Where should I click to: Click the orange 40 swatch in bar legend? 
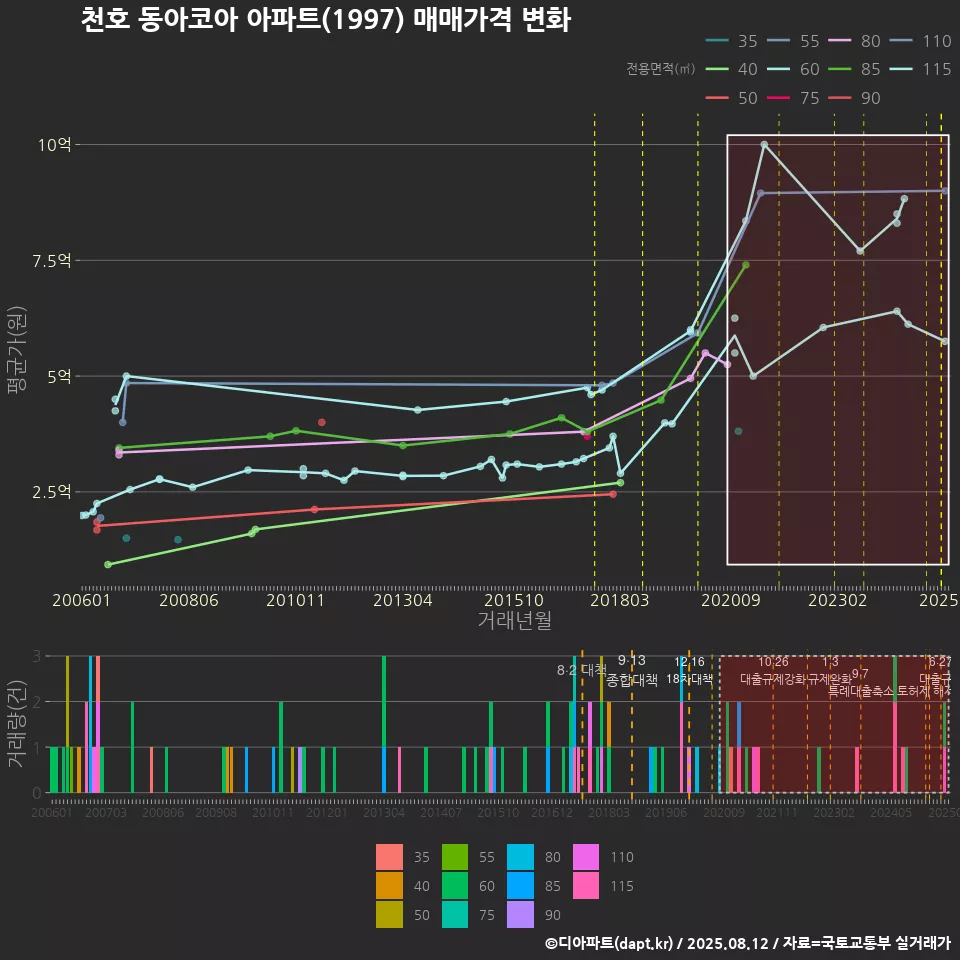pyautogui.click(x=389, y=885)
